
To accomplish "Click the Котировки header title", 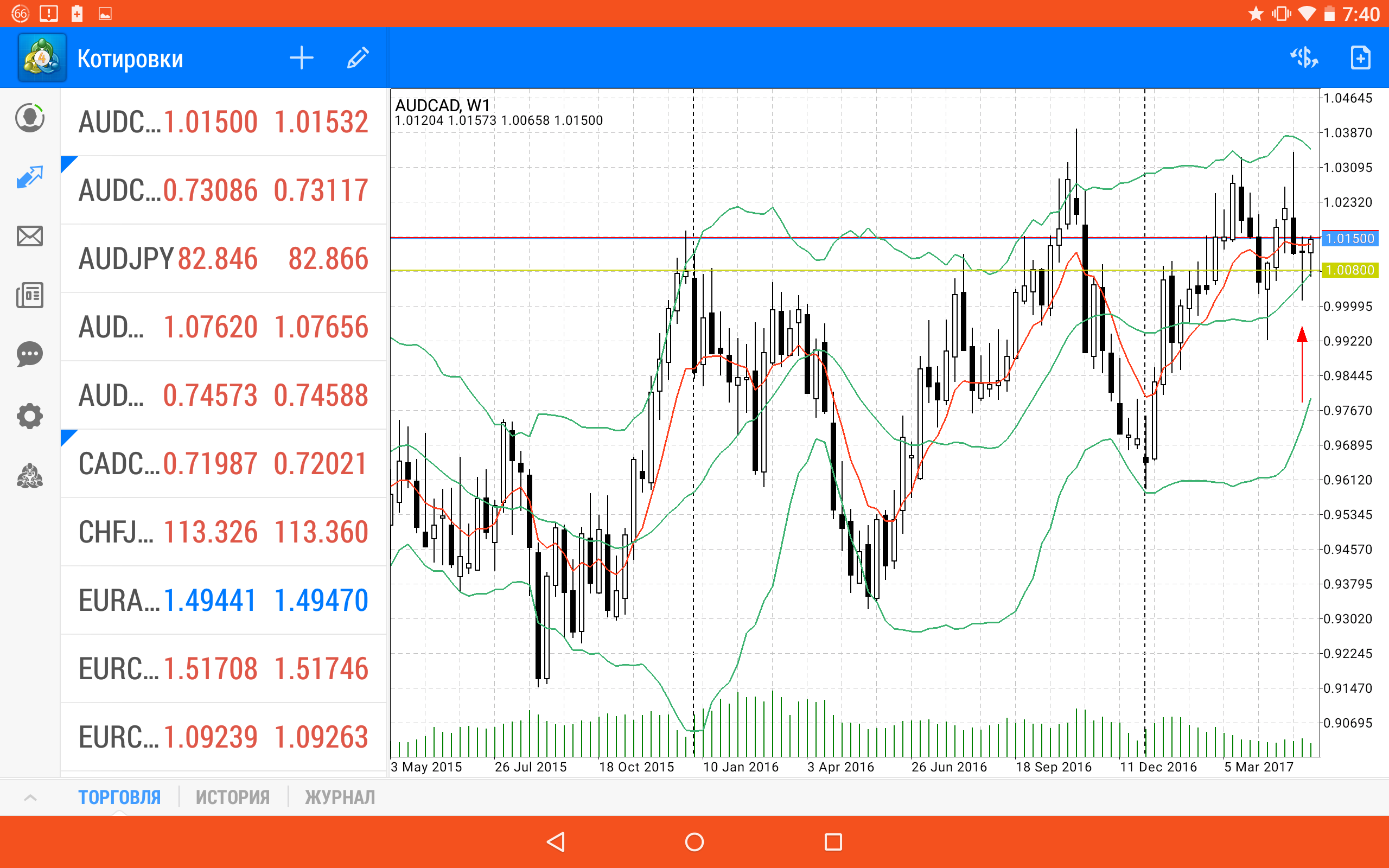I will coord(130,59).
